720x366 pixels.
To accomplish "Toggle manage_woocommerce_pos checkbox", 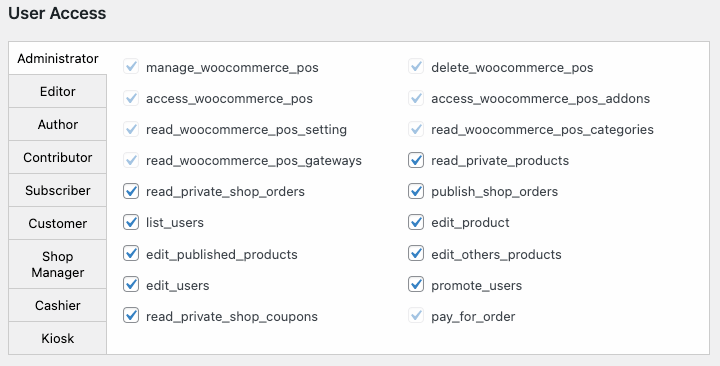I will pos(131,67).
